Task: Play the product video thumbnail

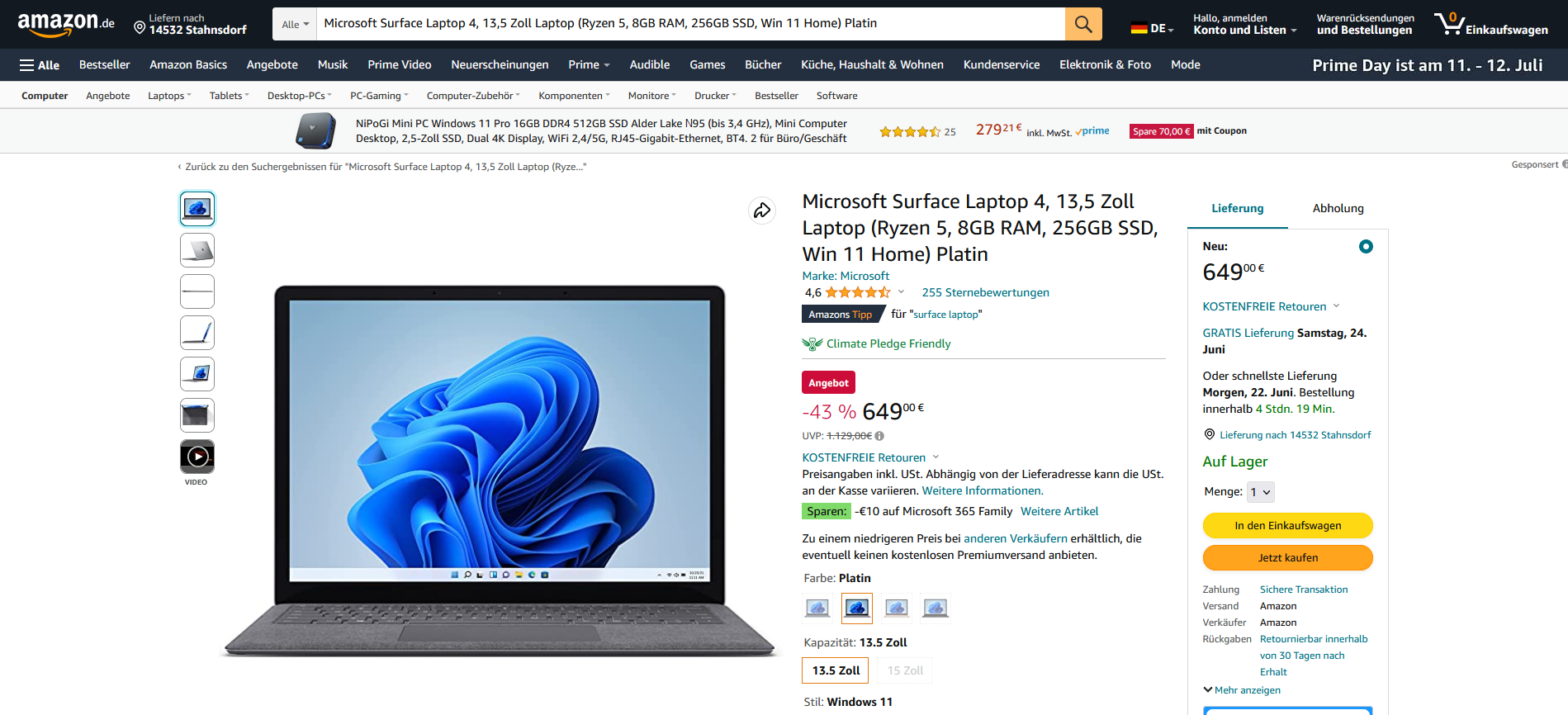Action: (x=197, y=457)
